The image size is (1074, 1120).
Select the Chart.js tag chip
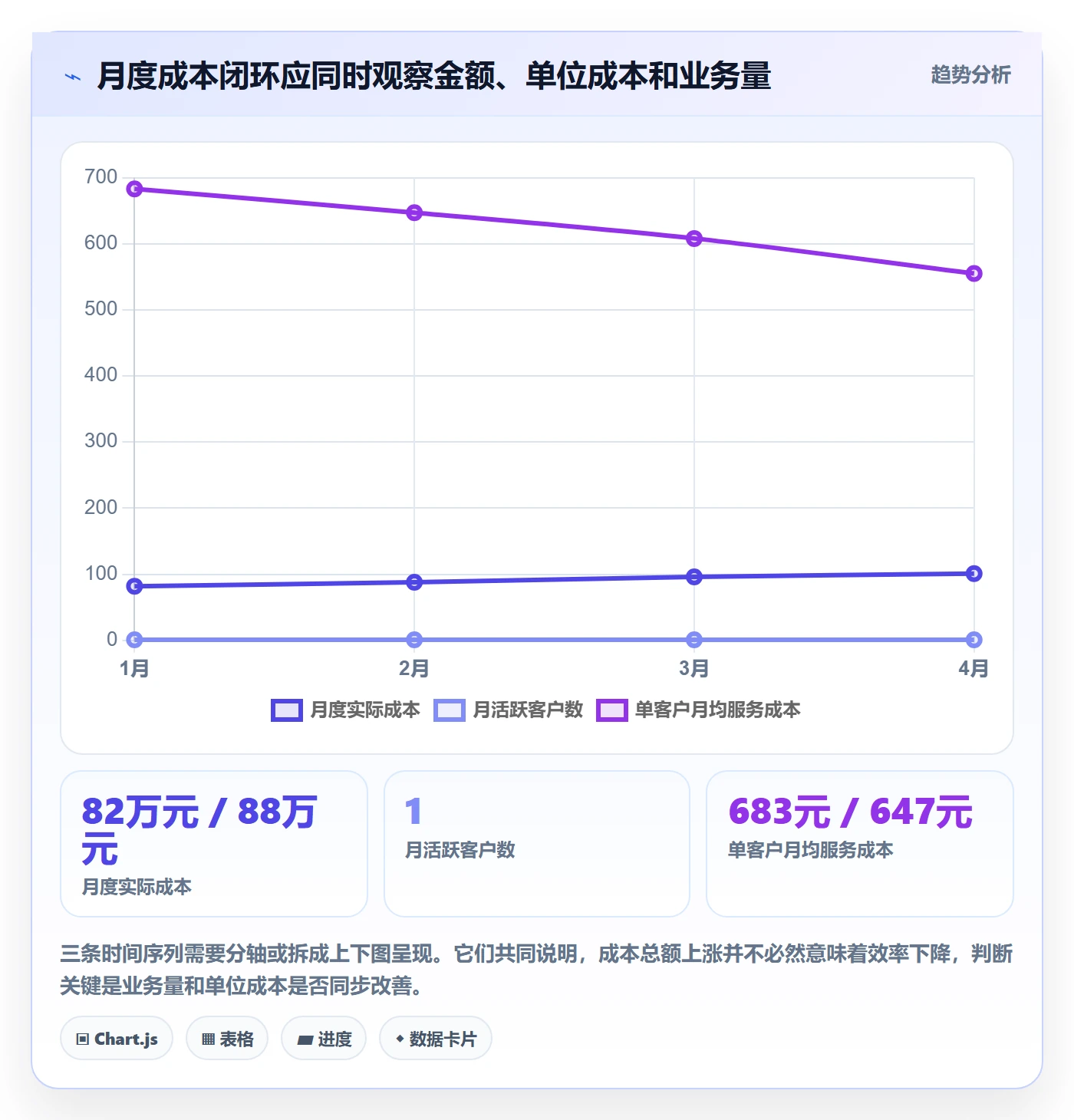(117, 1039)
